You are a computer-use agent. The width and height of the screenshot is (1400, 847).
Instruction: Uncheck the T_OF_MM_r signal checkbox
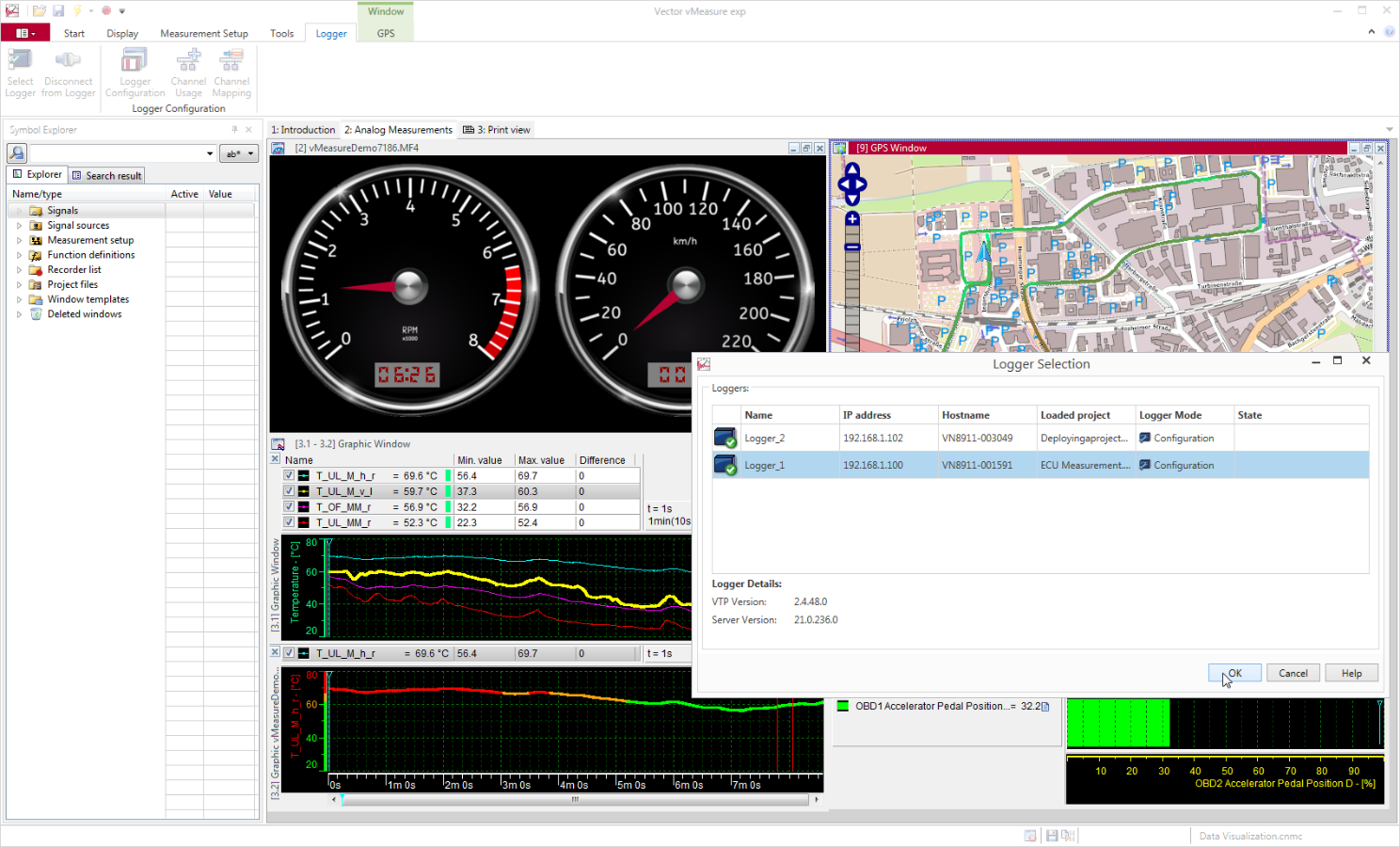click(289, 506)
